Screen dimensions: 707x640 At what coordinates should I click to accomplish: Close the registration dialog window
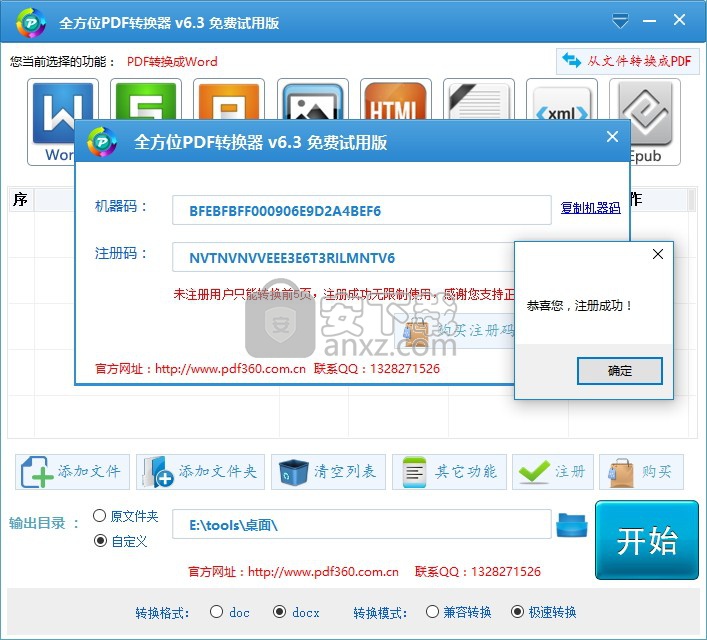pyautogui.click(x=612, y=137)
